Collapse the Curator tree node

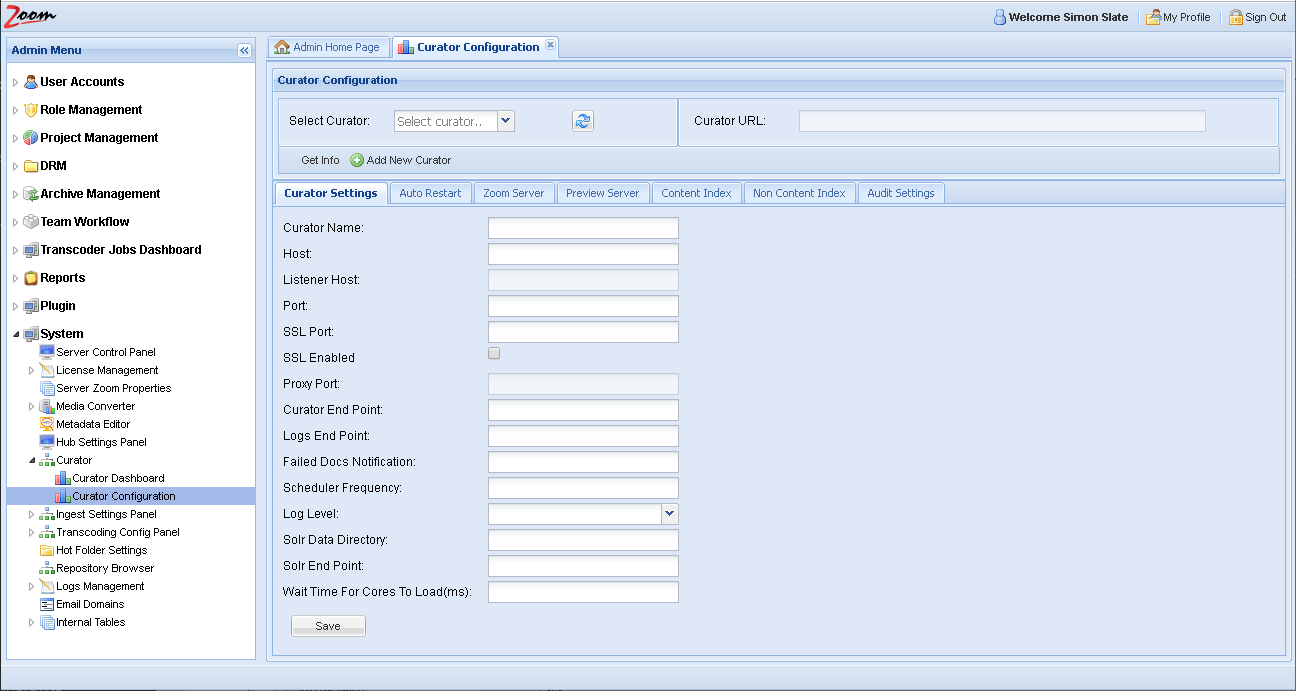(31, 460)
